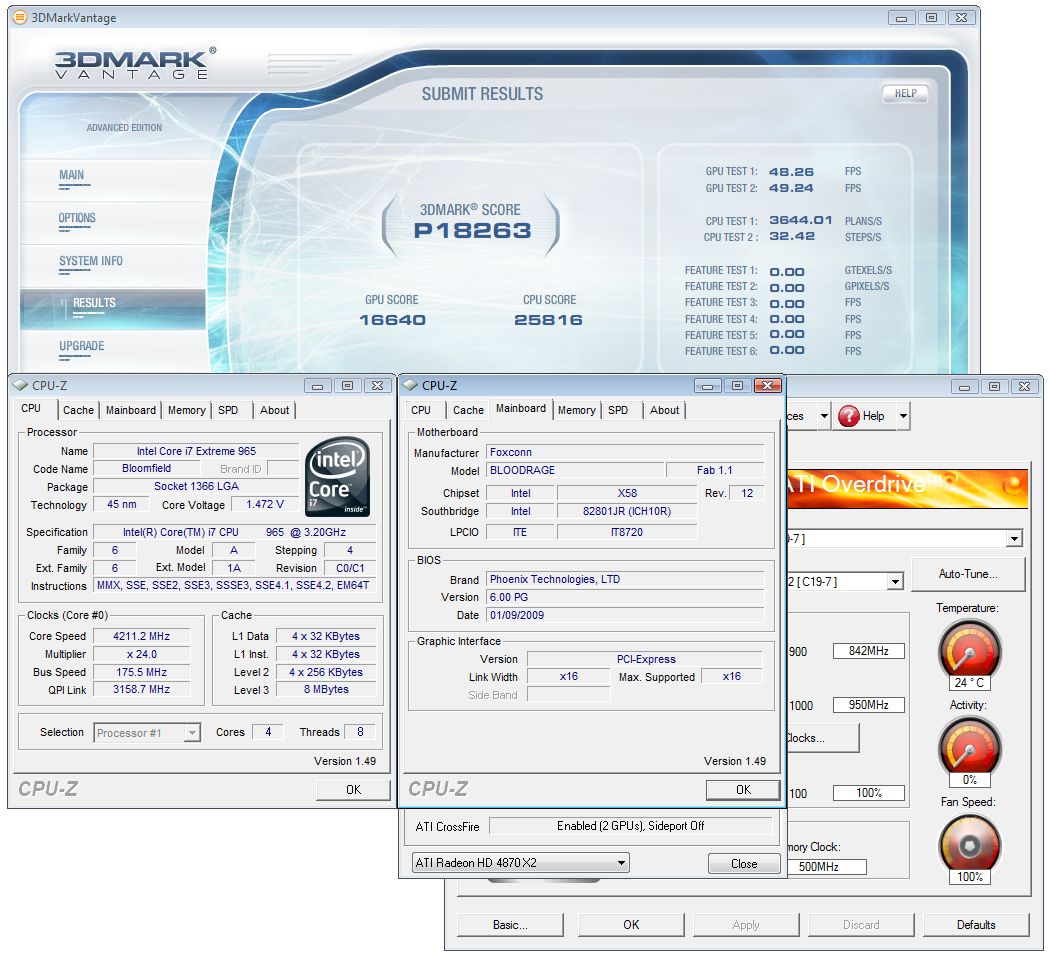Click the Intel Core i7 Extreme 965 name
Viewport: 1049px width, 955px height.
(x=196, y=452)
